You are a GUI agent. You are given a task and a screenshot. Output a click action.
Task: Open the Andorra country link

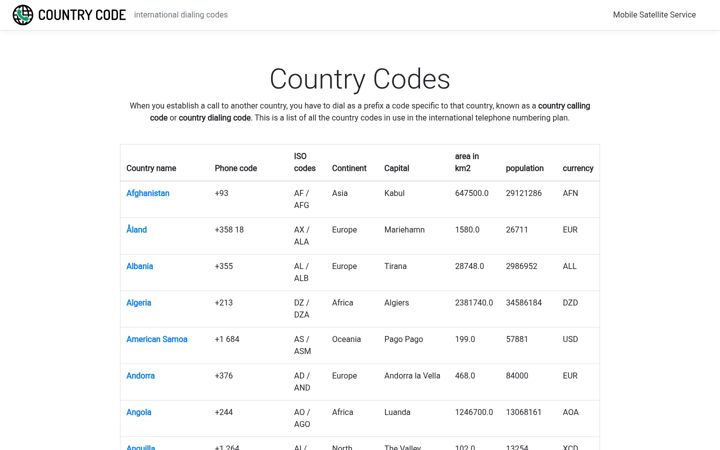point(141,376)
